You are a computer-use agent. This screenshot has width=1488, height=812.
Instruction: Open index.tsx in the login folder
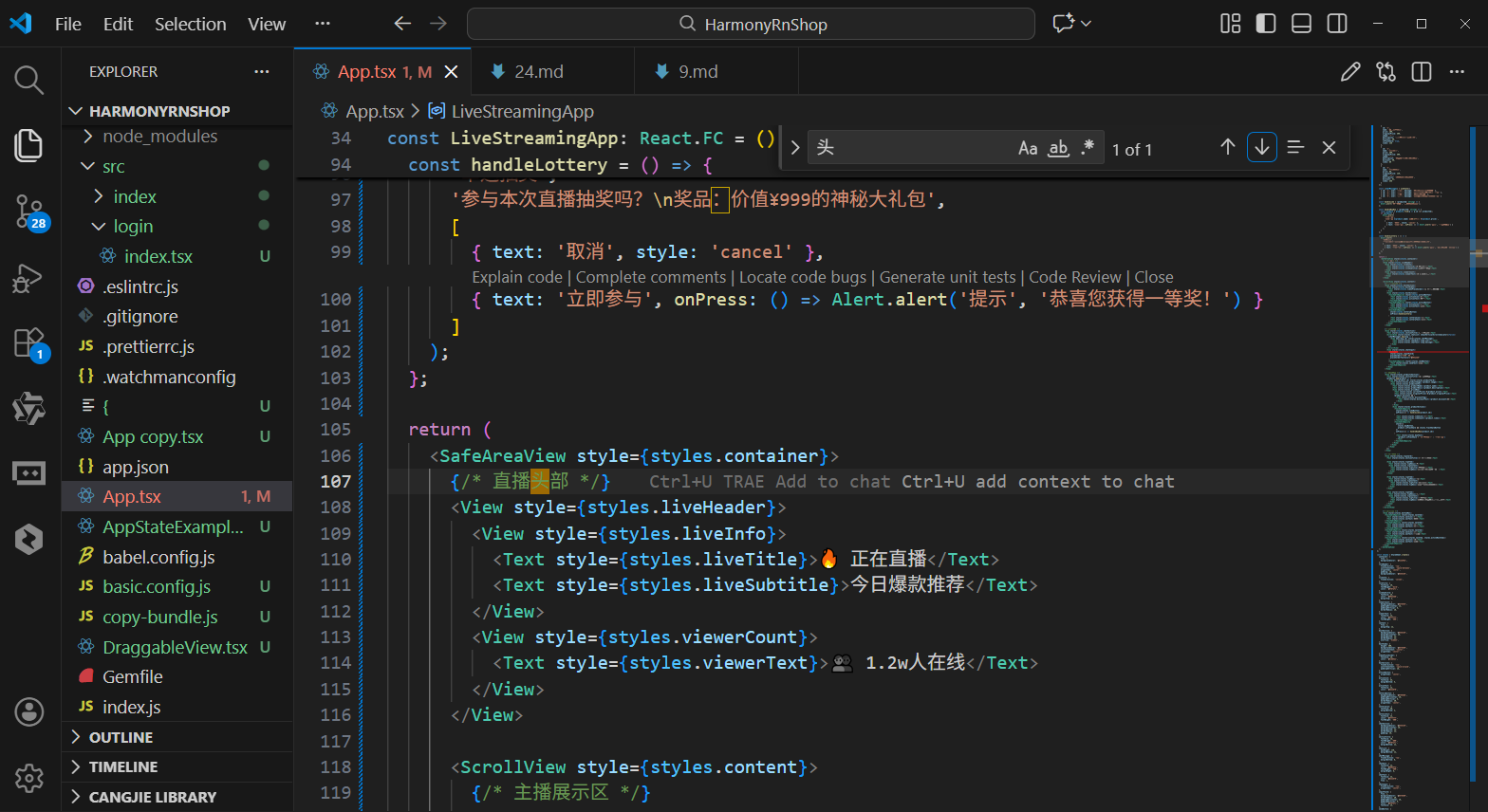coord(158,256)
